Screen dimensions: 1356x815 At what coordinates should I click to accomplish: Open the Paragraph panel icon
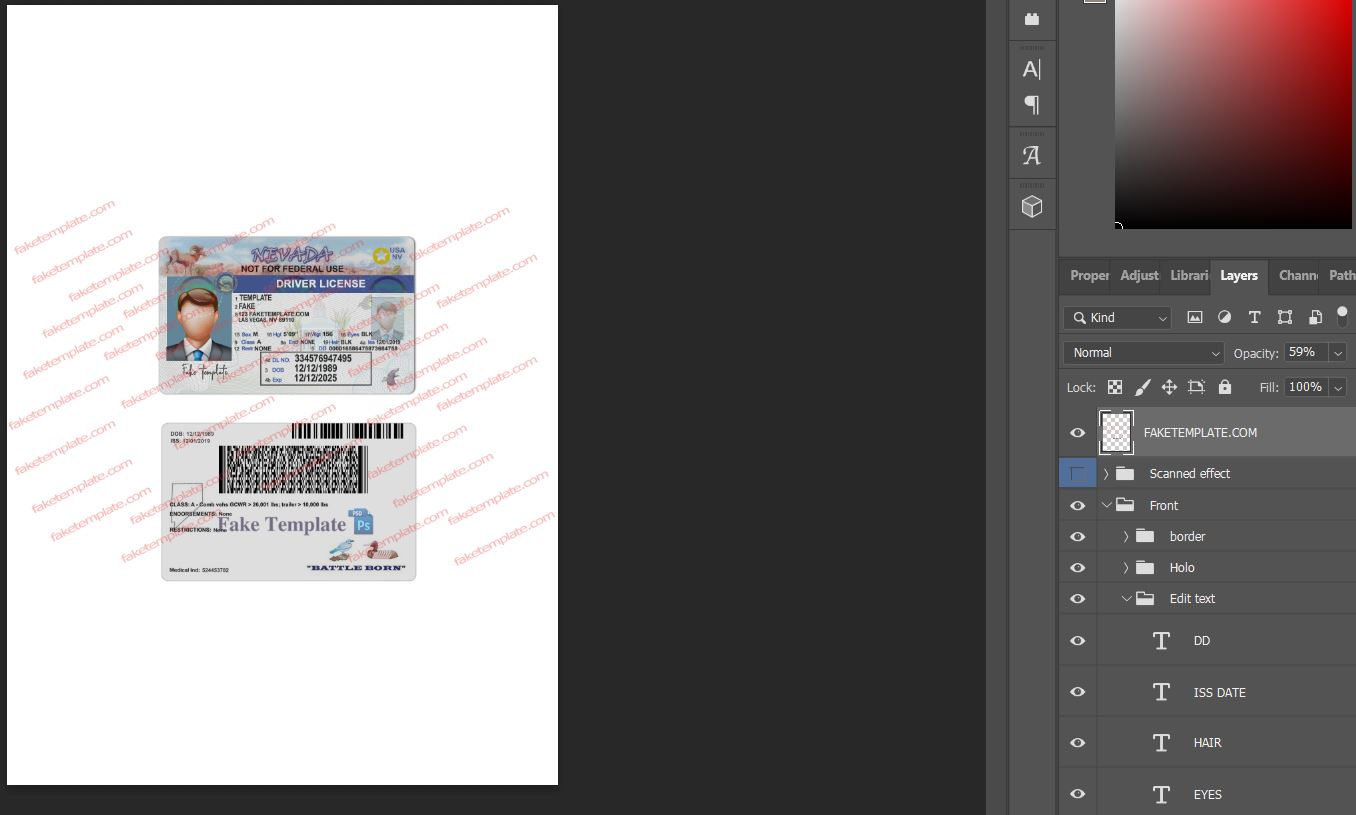(1031, 104)
